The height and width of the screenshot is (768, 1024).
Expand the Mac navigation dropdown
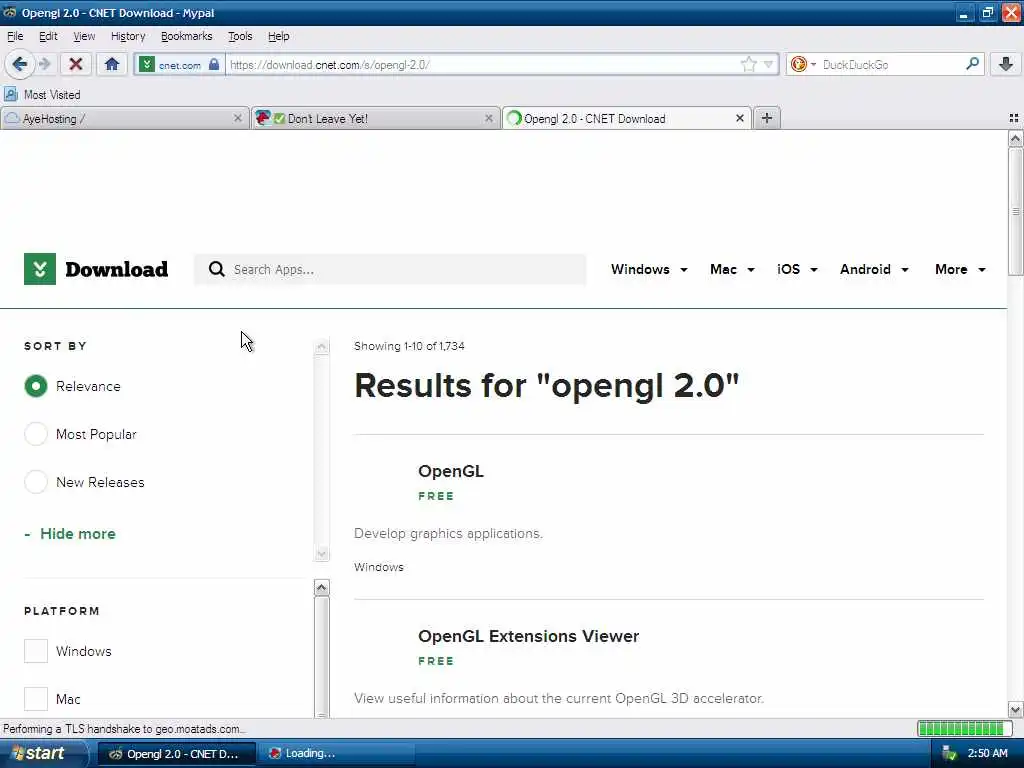coord(732,269)
